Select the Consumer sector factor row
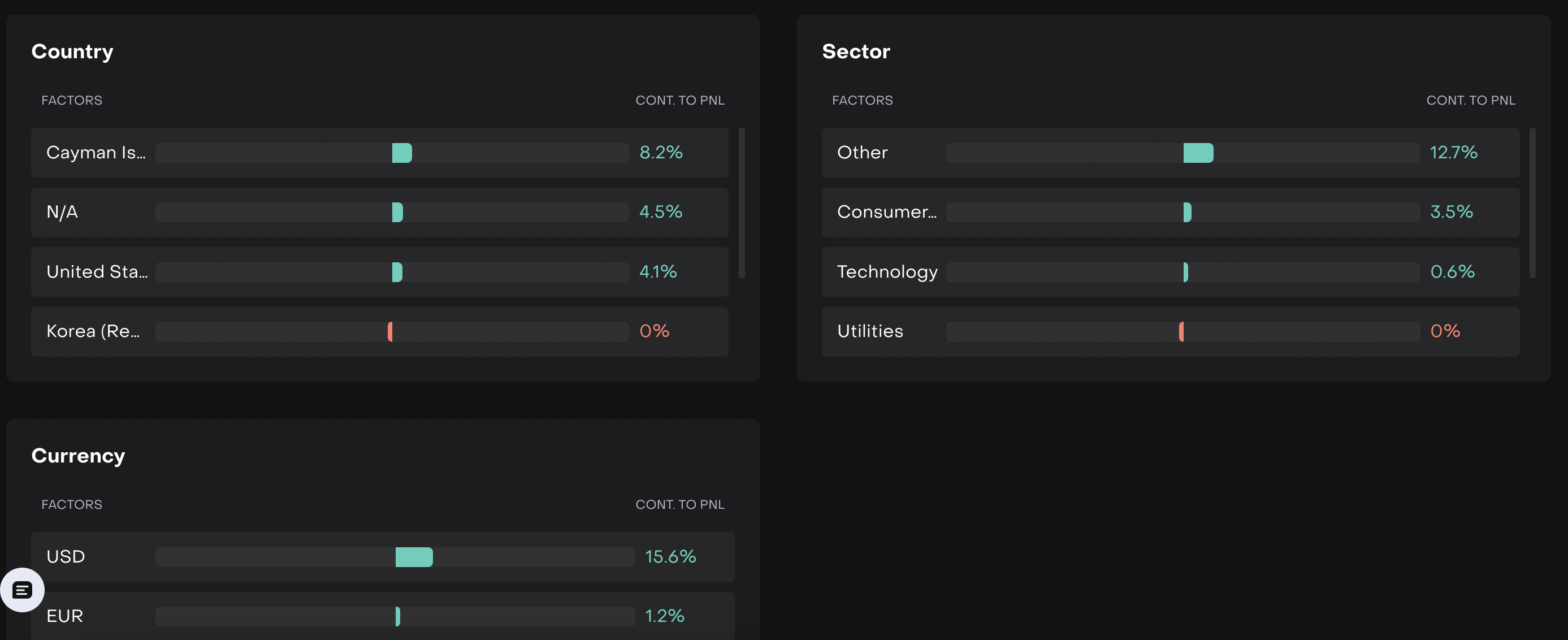Viewport: 1568px width, 640px height. click(886, 212)
